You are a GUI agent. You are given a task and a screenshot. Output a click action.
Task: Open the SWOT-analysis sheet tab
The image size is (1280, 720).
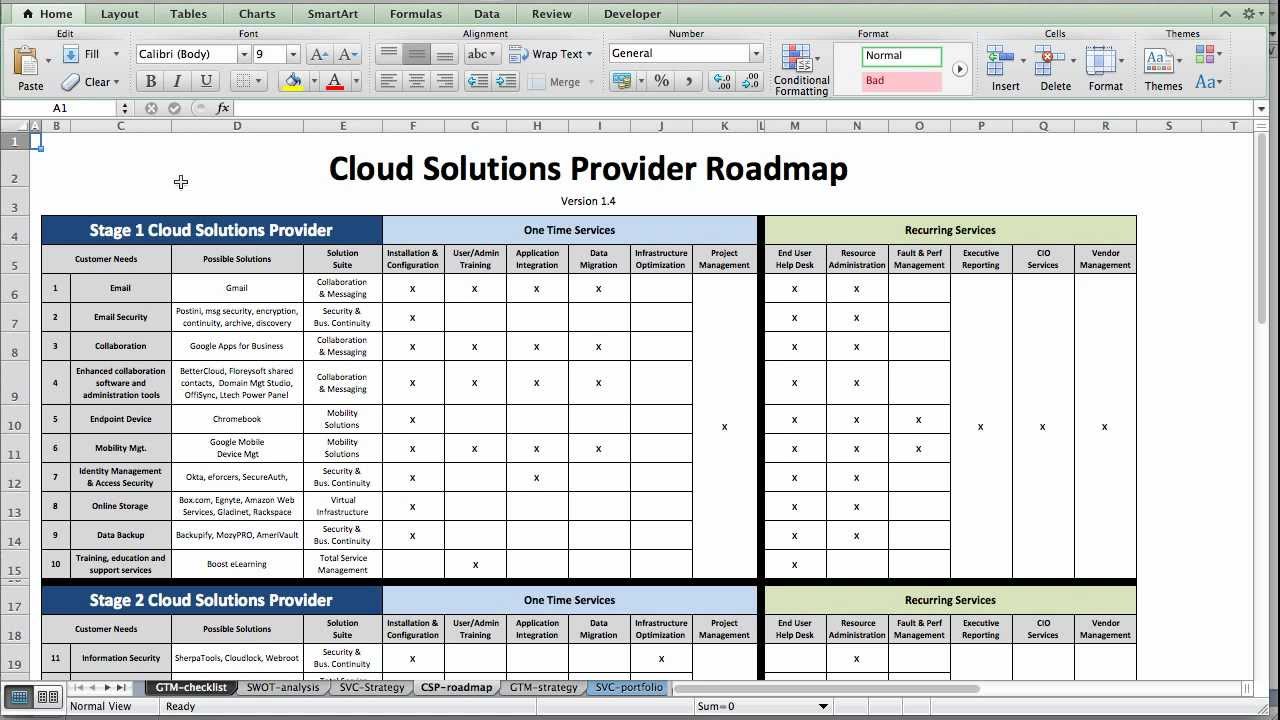coord(283,687)
